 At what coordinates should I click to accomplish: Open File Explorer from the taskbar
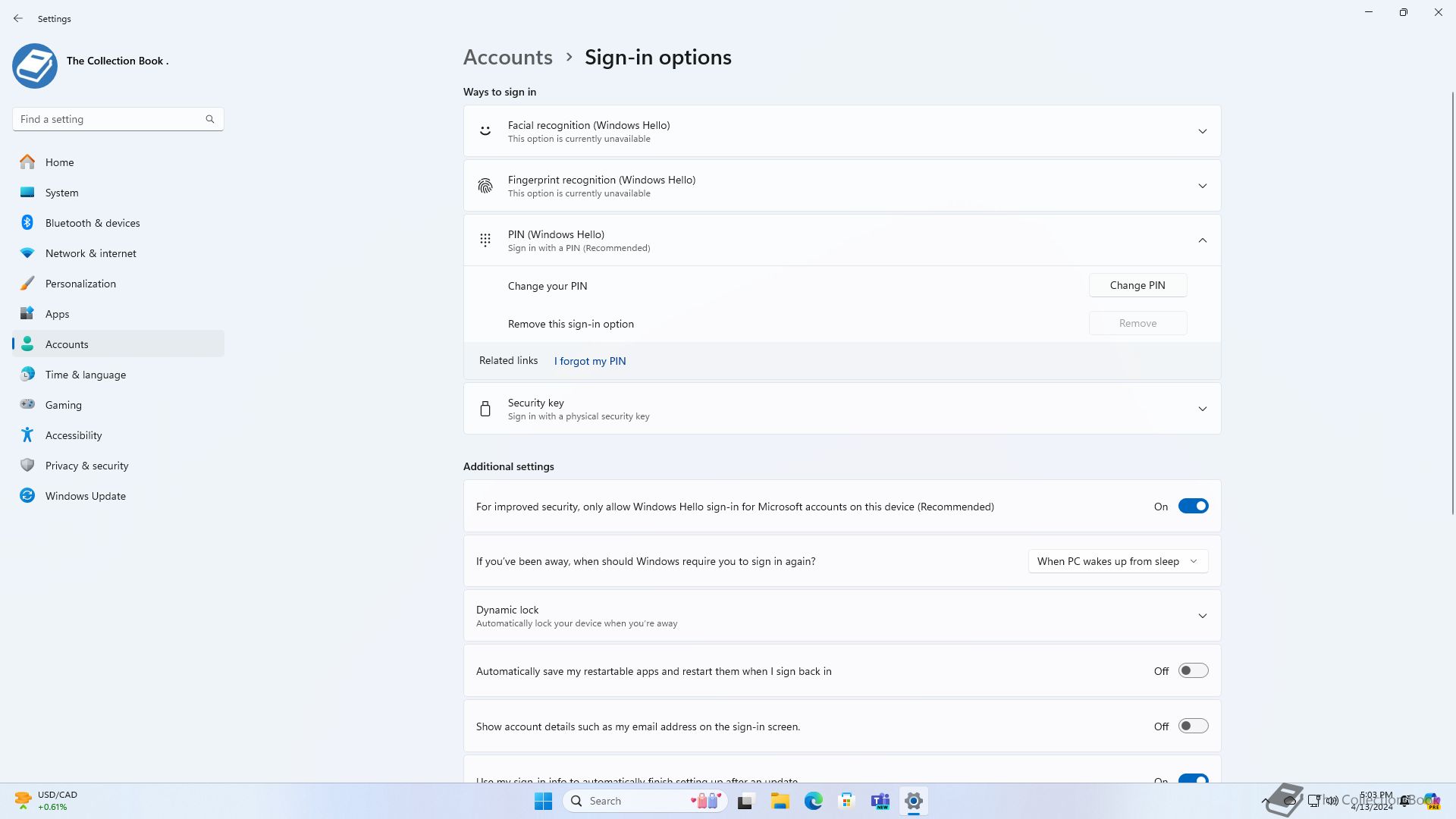(x=780, y=801)
